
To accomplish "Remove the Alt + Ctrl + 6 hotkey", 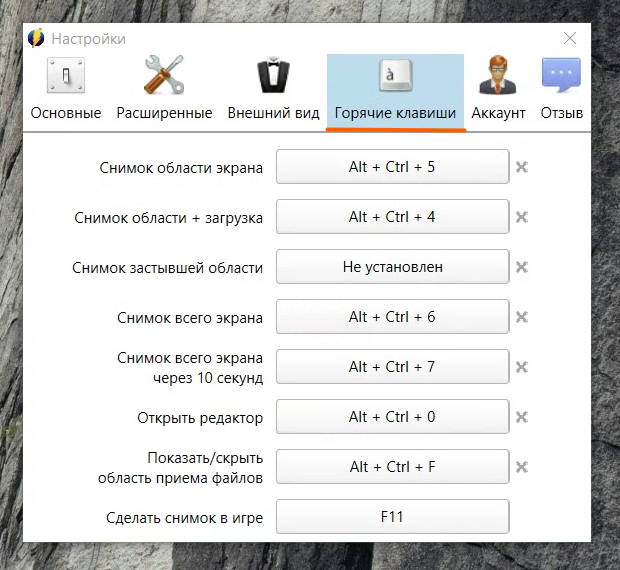I will 521,317.
